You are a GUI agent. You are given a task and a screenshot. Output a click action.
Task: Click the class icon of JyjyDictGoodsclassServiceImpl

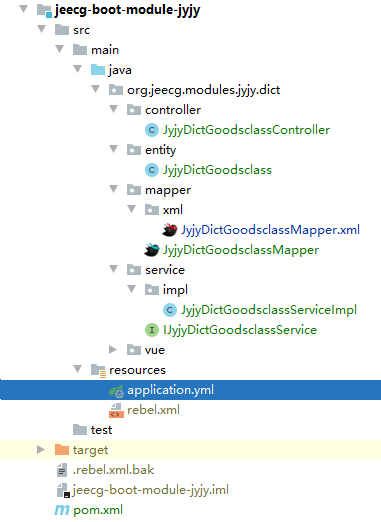[x=170, y=310]
